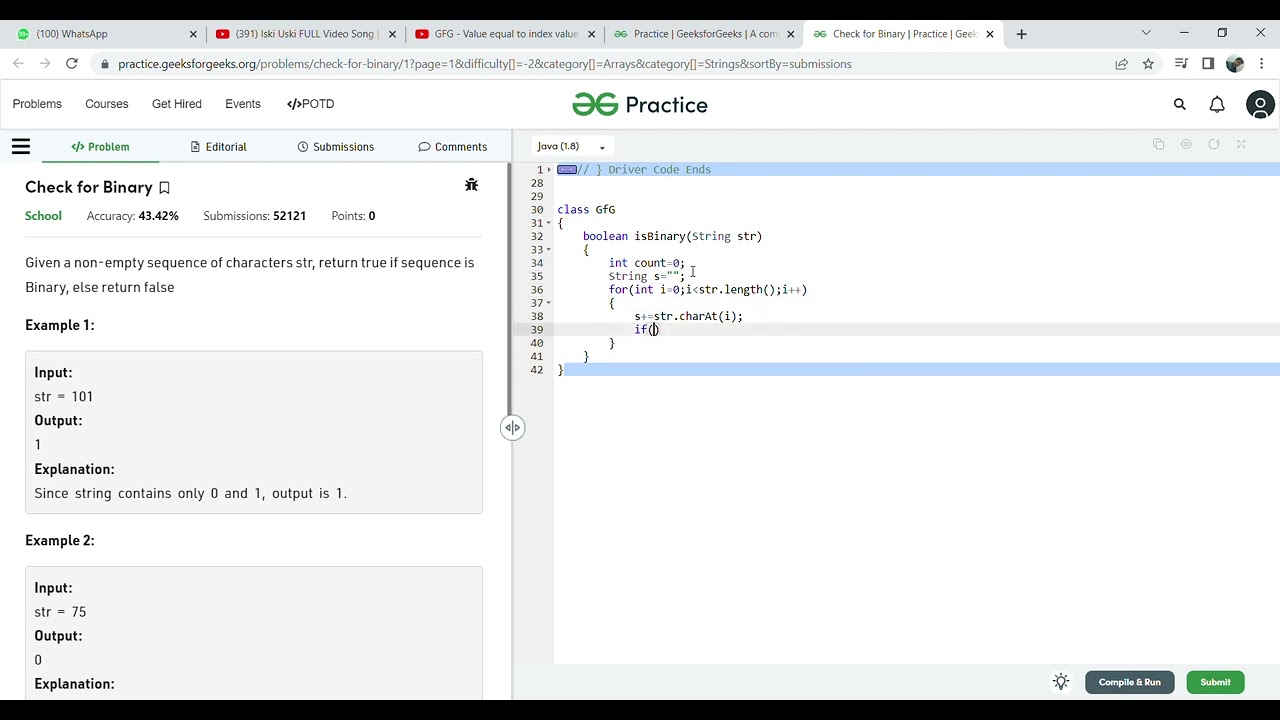The image size is (1280, 720).
Task: Submit the solution
Action: point(1216,682)
